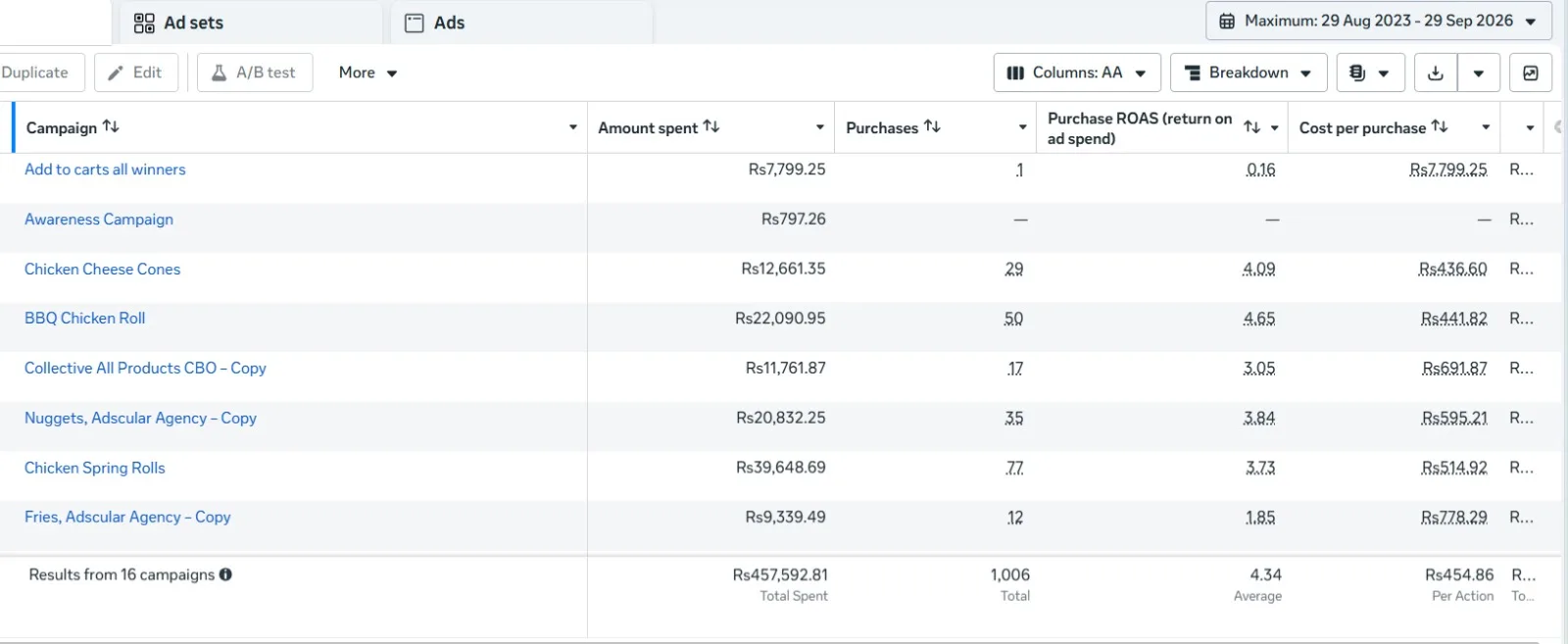Image resolution: width=1568 pixels, height=644 pixels.
Task: Open the Columns: AA dropdown
Action: [x=1077, y=73]
